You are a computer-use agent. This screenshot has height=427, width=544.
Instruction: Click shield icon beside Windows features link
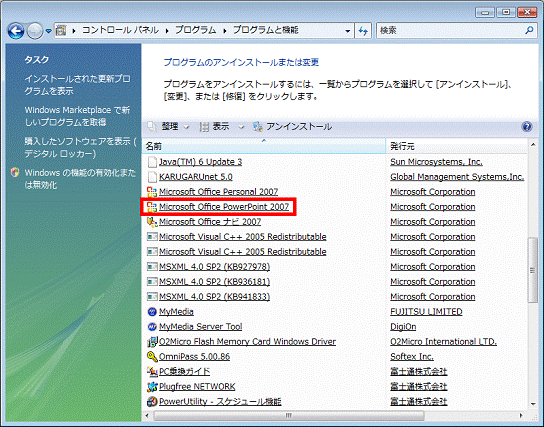[x=15, y=172]
